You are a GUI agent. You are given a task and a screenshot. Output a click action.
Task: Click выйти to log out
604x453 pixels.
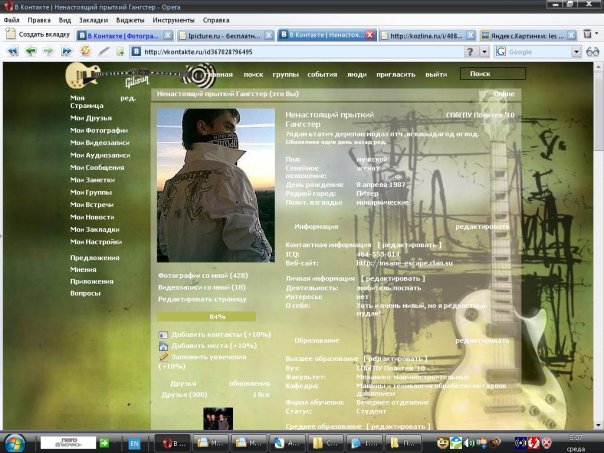tap(436, 74)
